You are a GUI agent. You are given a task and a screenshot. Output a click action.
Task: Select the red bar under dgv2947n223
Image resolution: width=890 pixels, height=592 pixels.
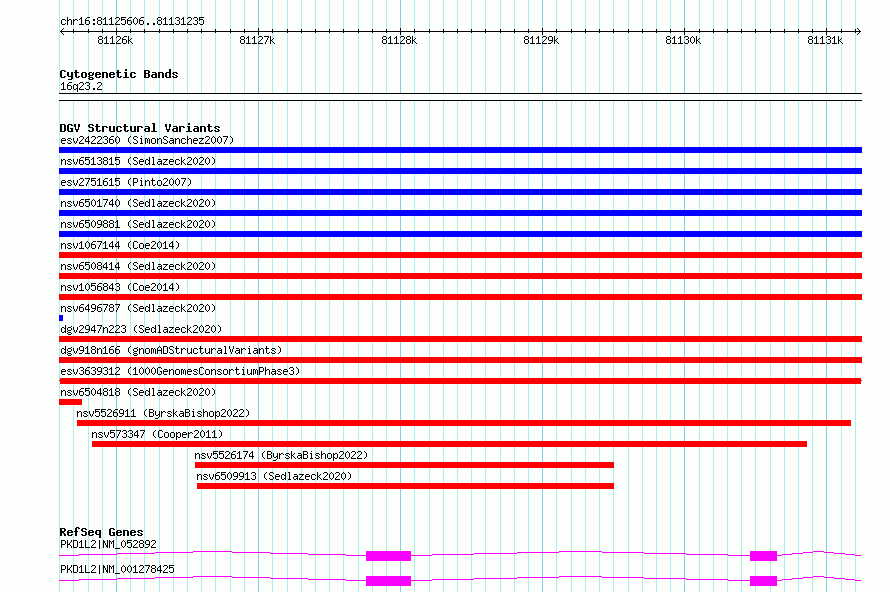460,339
